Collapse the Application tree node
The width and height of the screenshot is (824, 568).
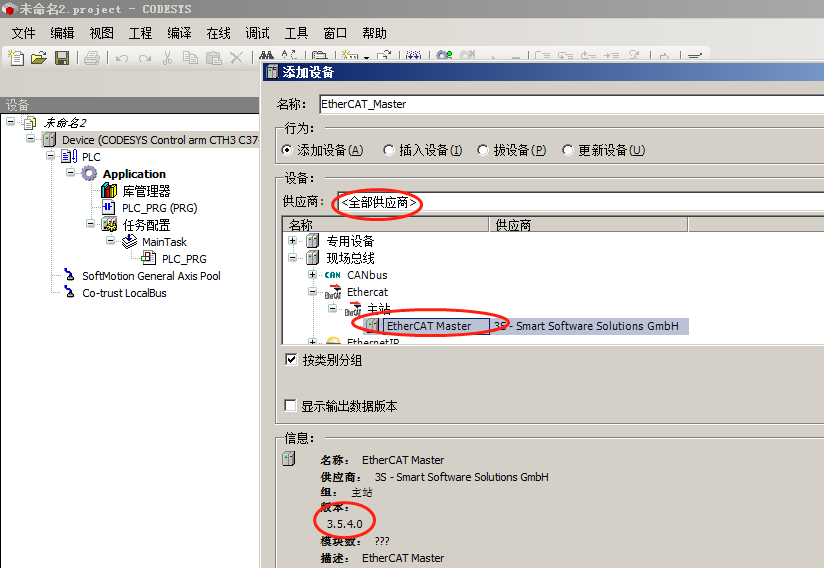tap(70, 172)
